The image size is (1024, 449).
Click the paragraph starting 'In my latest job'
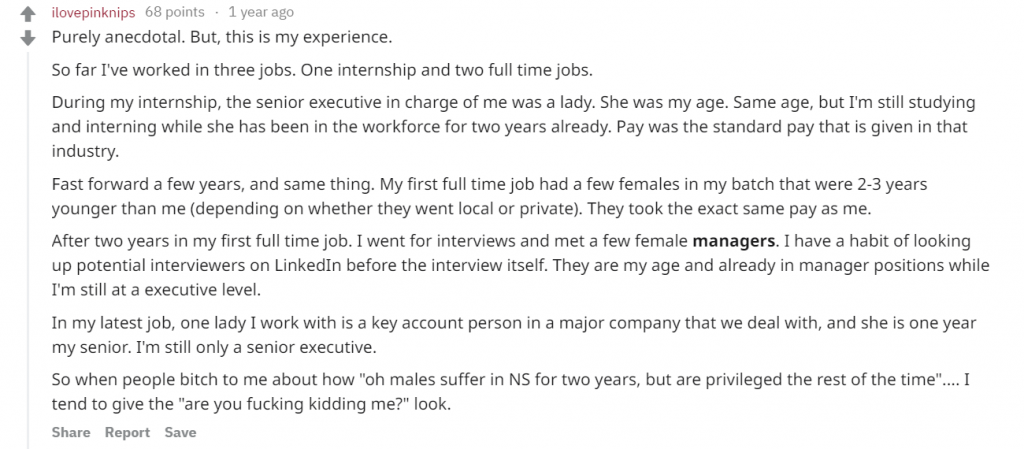click(514, 335)
